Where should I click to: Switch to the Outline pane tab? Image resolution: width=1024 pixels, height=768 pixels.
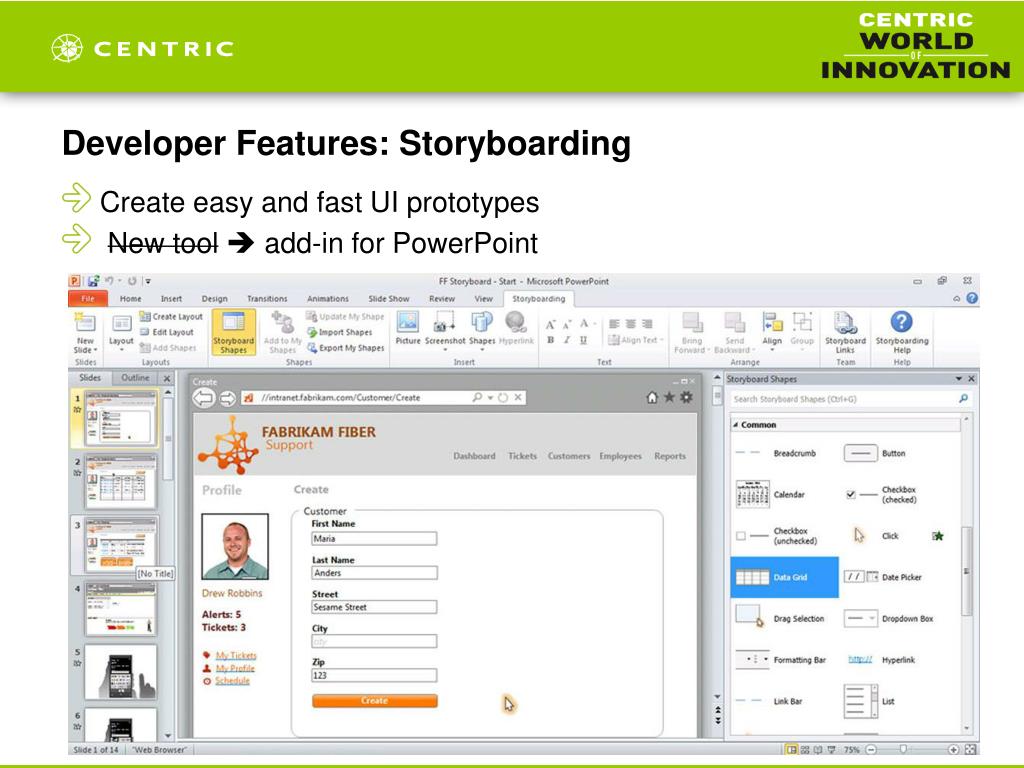[x=135, y=378]
